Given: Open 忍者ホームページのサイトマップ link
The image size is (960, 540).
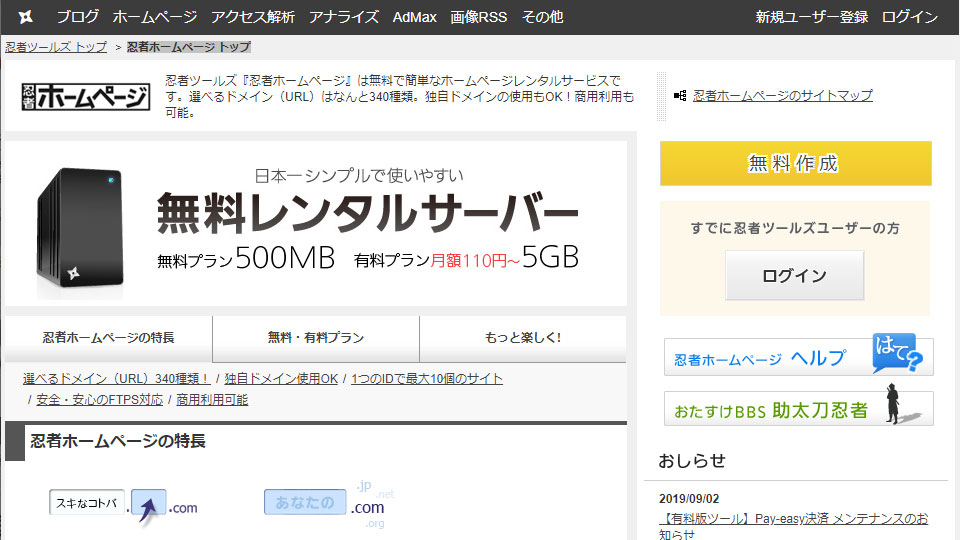Looking at the screenshot, I should (x=782, y=96).
